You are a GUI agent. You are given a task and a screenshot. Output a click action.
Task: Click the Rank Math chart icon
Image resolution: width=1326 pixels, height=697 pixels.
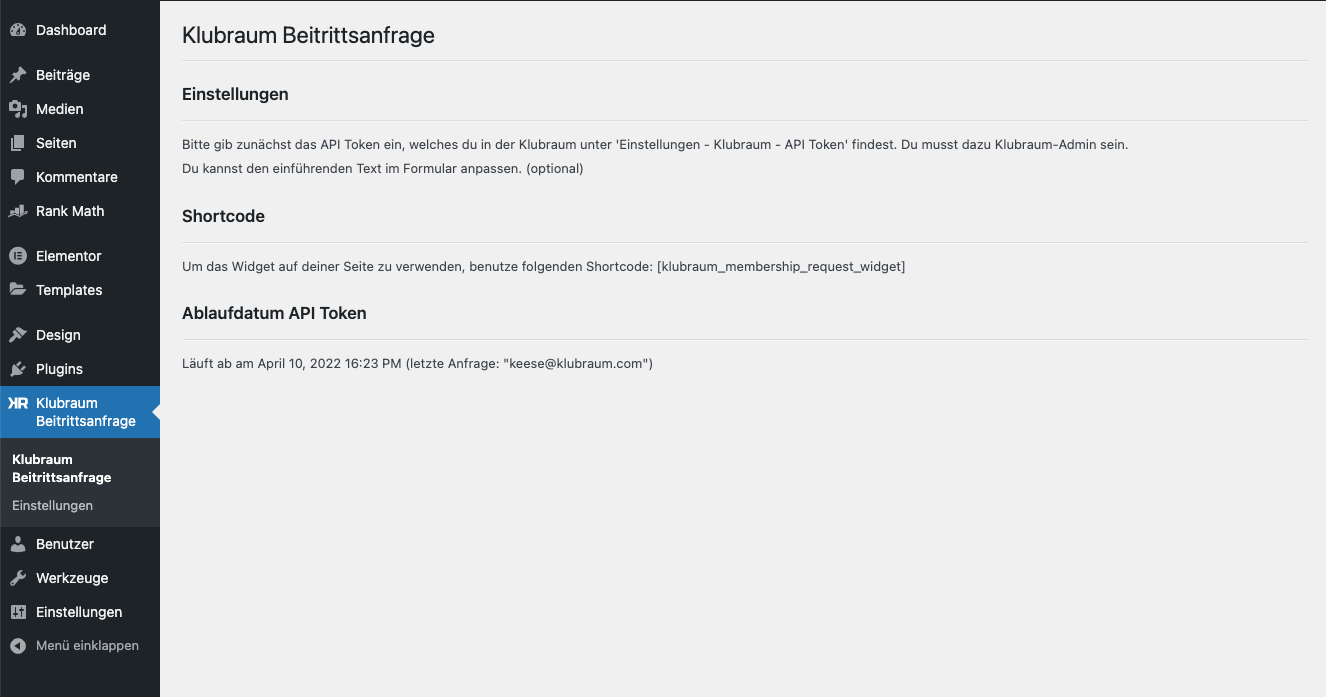click(18, 211)
